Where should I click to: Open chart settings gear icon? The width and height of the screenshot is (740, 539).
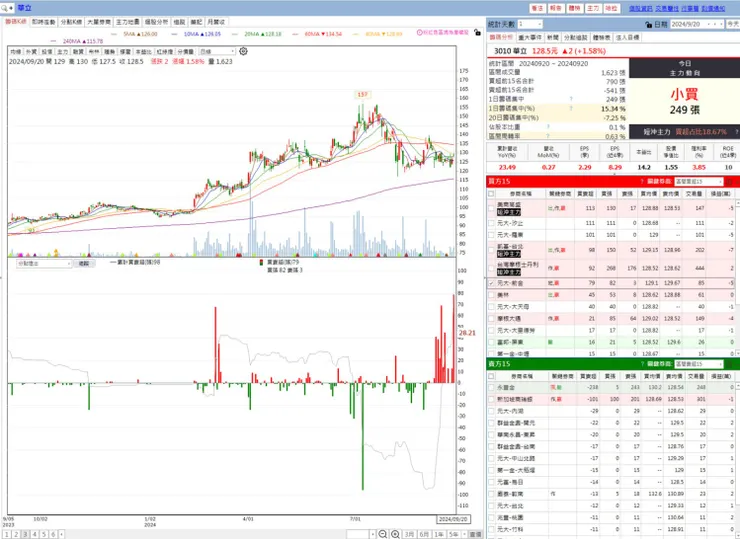pos(244,51)
